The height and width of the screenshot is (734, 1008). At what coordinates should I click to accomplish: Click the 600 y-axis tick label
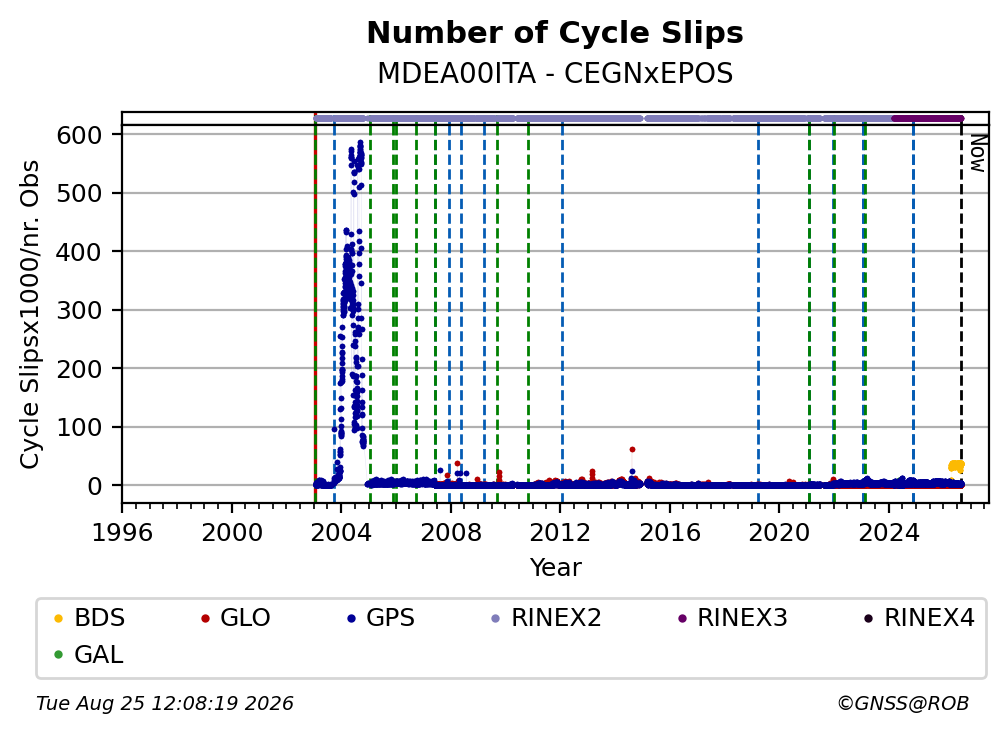pos(80,135)
